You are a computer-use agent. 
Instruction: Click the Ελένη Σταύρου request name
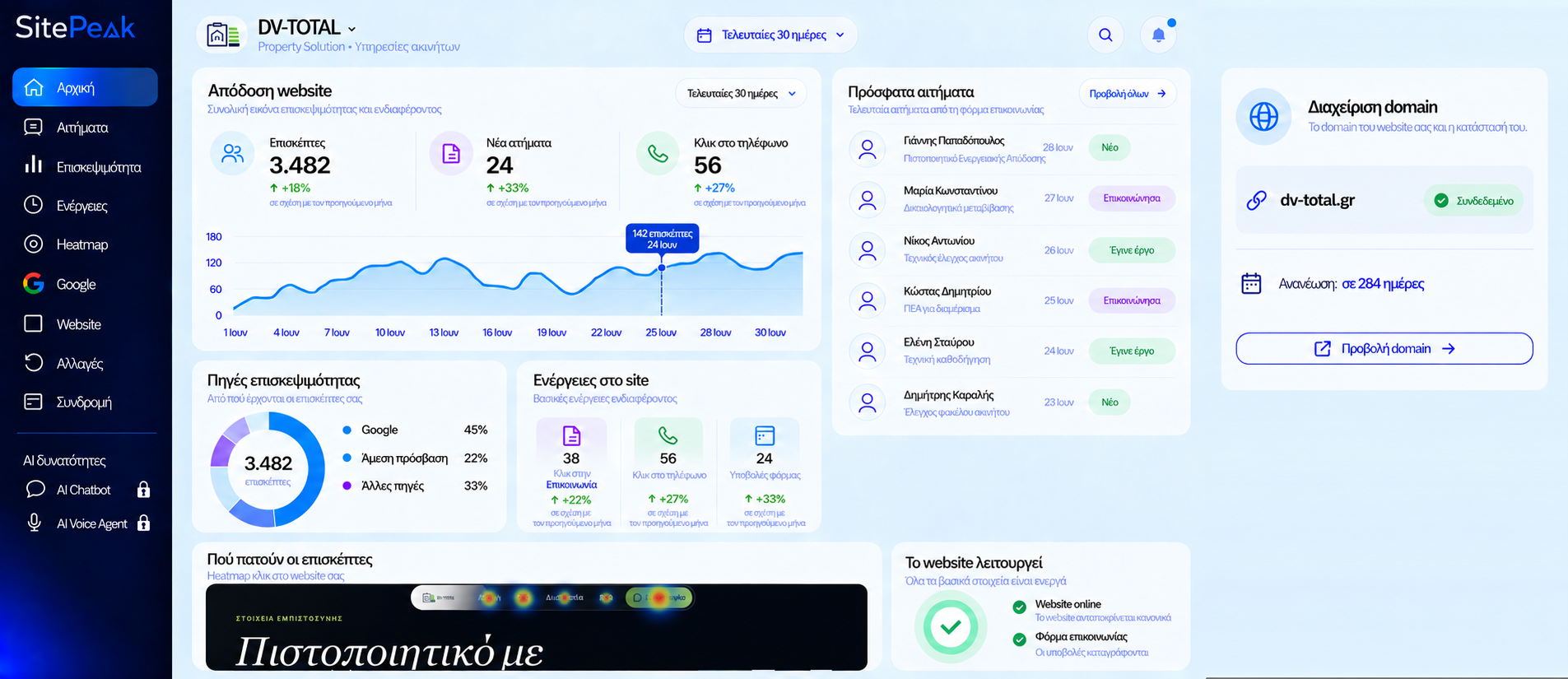point(938,342)
